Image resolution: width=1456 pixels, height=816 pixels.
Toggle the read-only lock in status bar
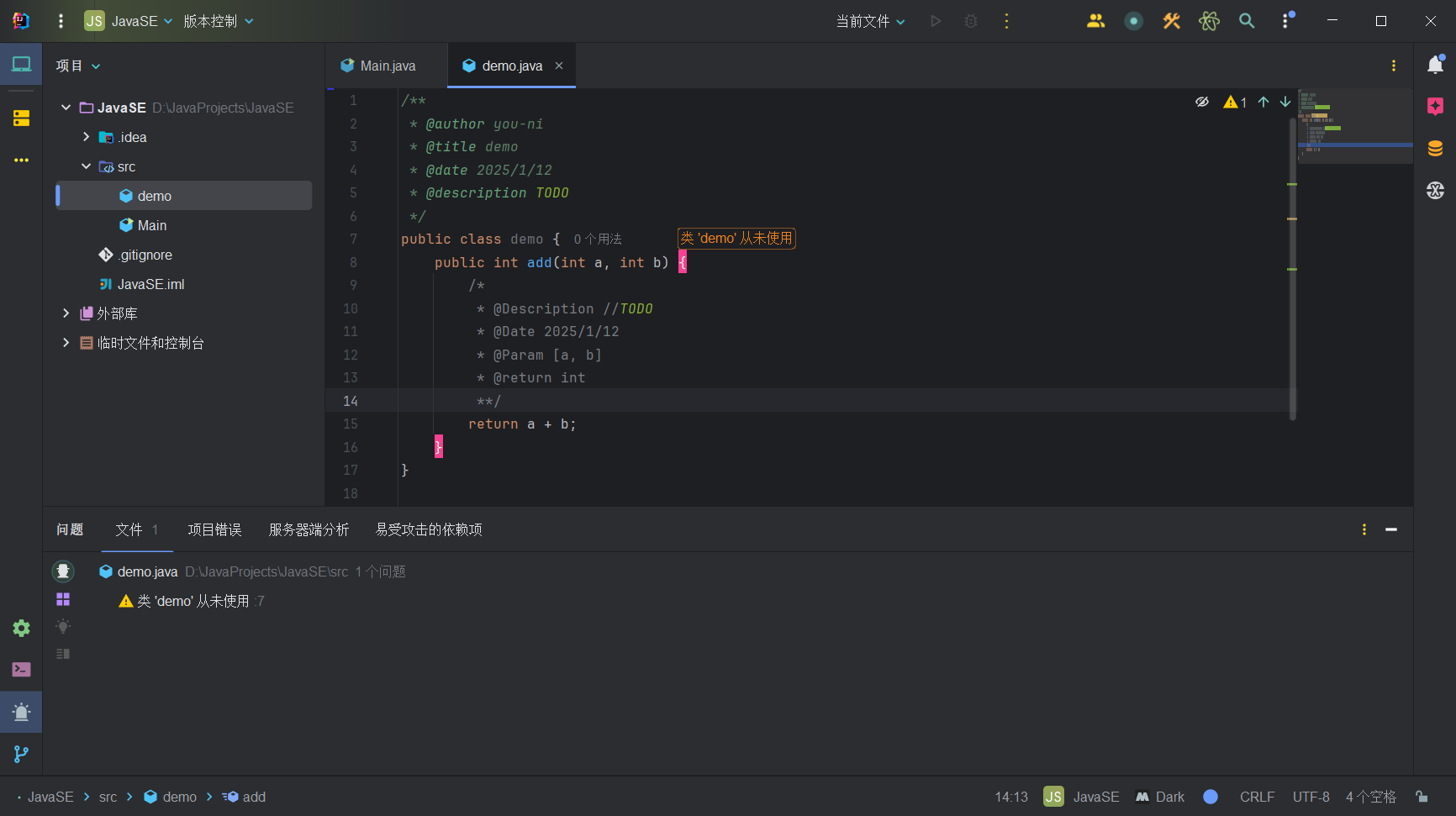coord(1422,797)
